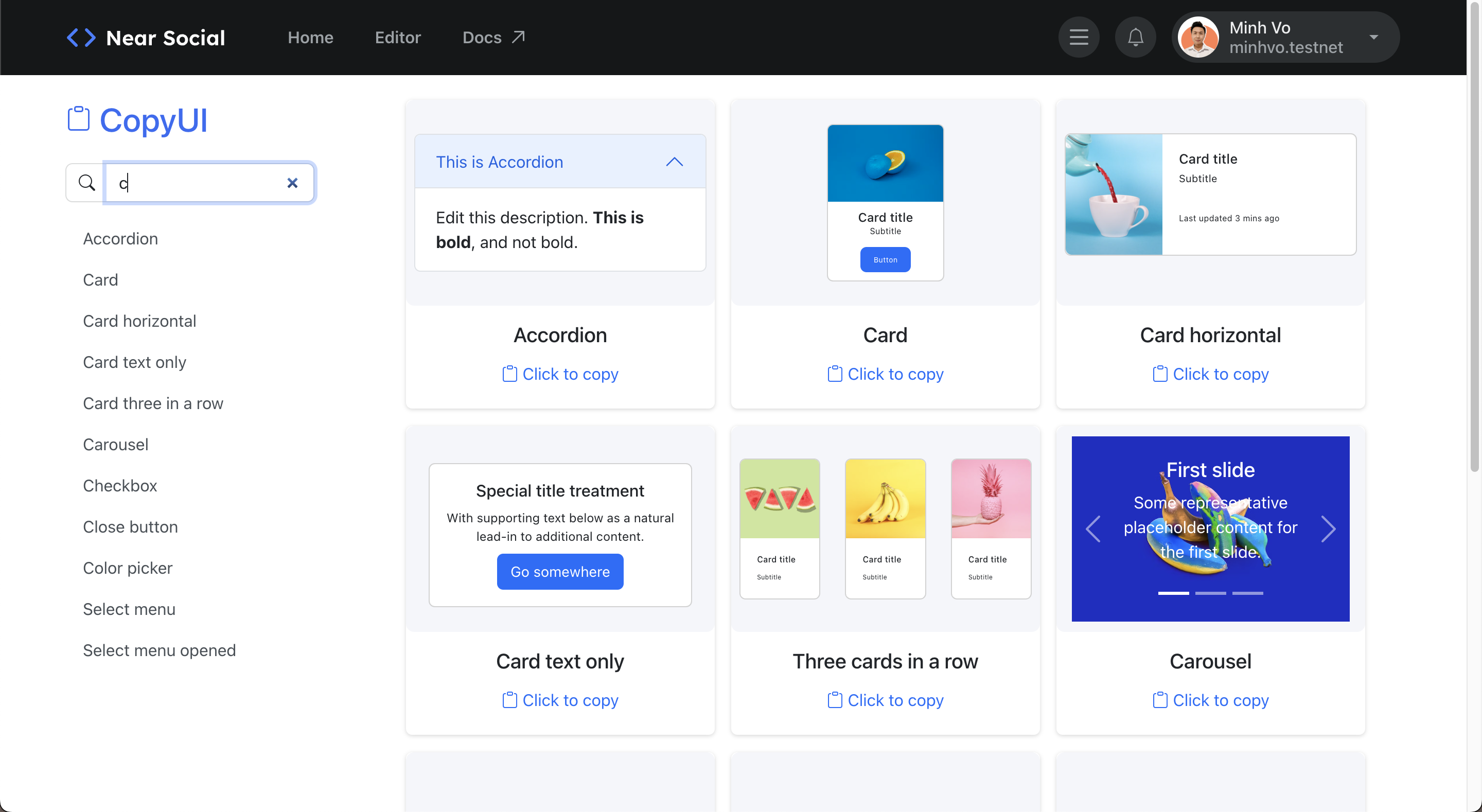Click the CopyUI clipboard logo icon

tap(79, 119)
